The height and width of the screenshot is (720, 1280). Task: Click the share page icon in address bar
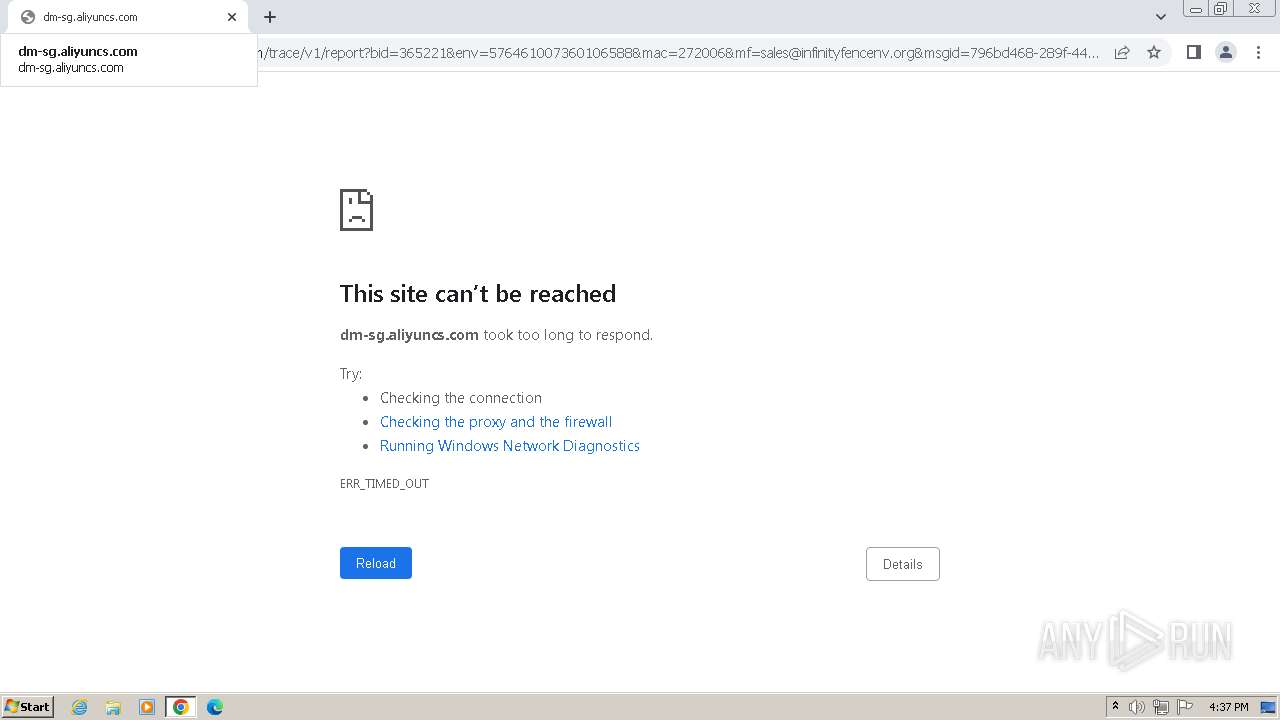coord(1122,52)
